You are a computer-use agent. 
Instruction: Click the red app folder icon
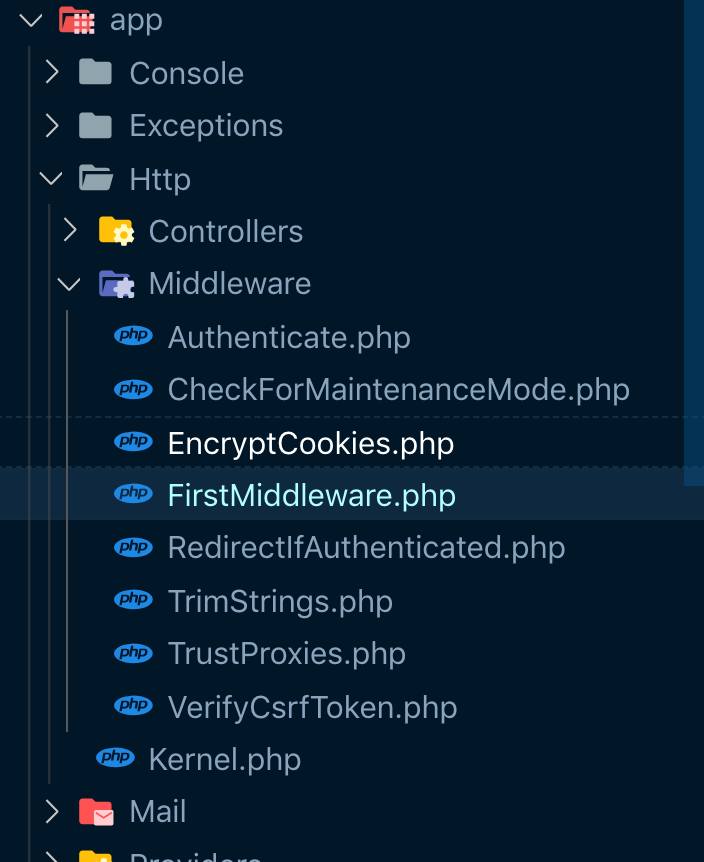pyautogui.click(x=77, y=20)
